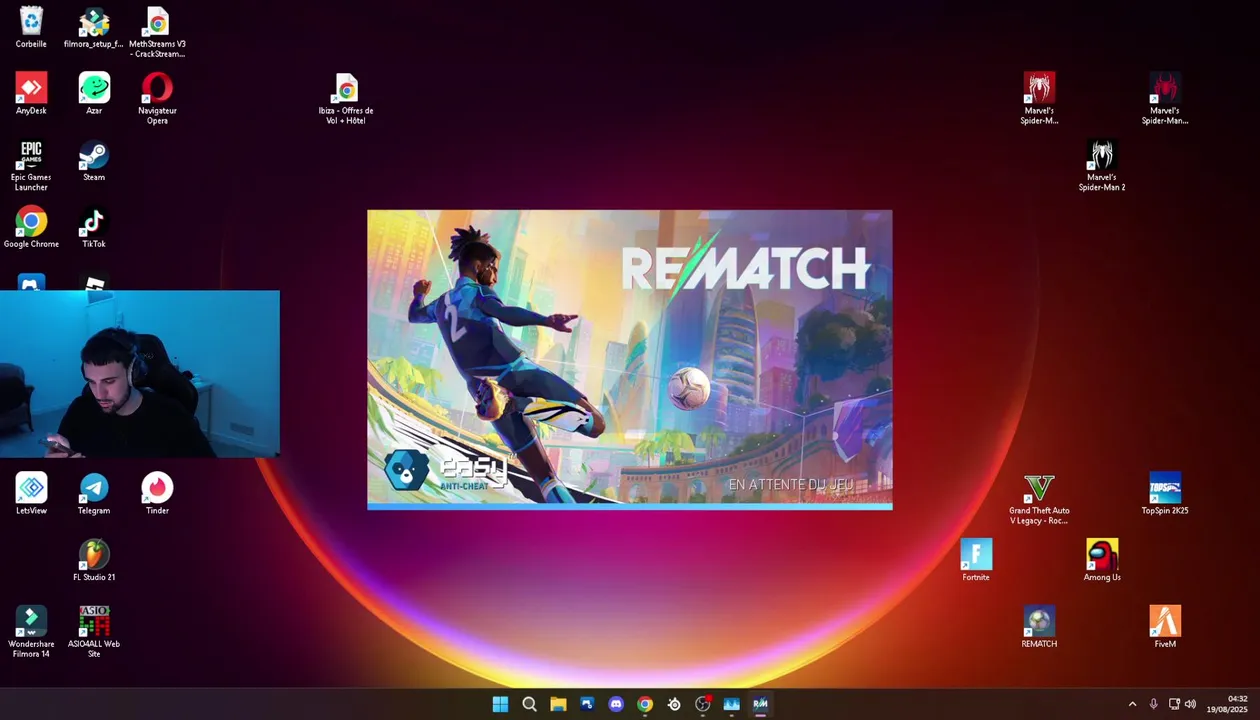
Task: Open taskbar Search
Action: click(529, 704)
